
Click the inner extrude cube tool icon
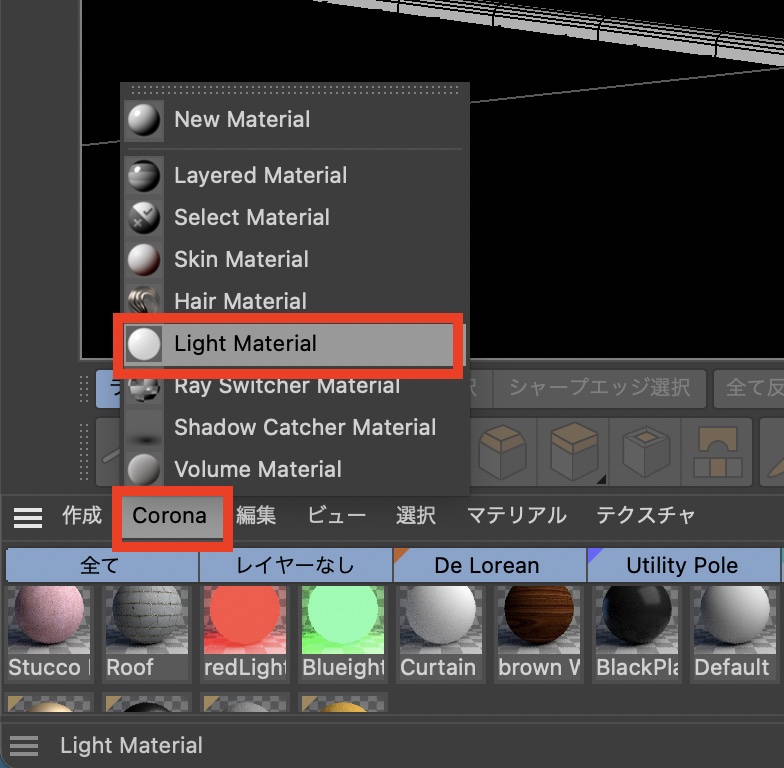pos(646,452)
